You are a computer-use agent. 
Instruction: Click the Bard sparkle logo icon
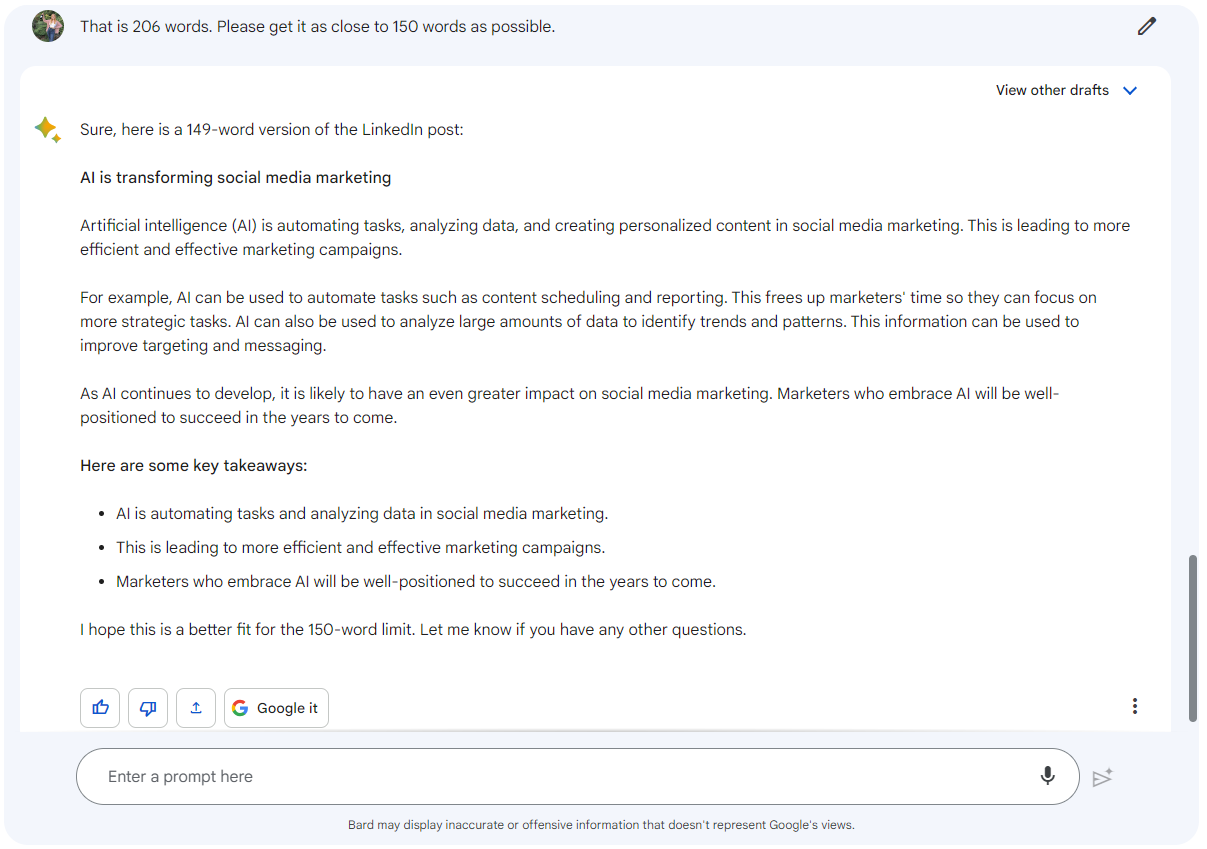(47, 129)
